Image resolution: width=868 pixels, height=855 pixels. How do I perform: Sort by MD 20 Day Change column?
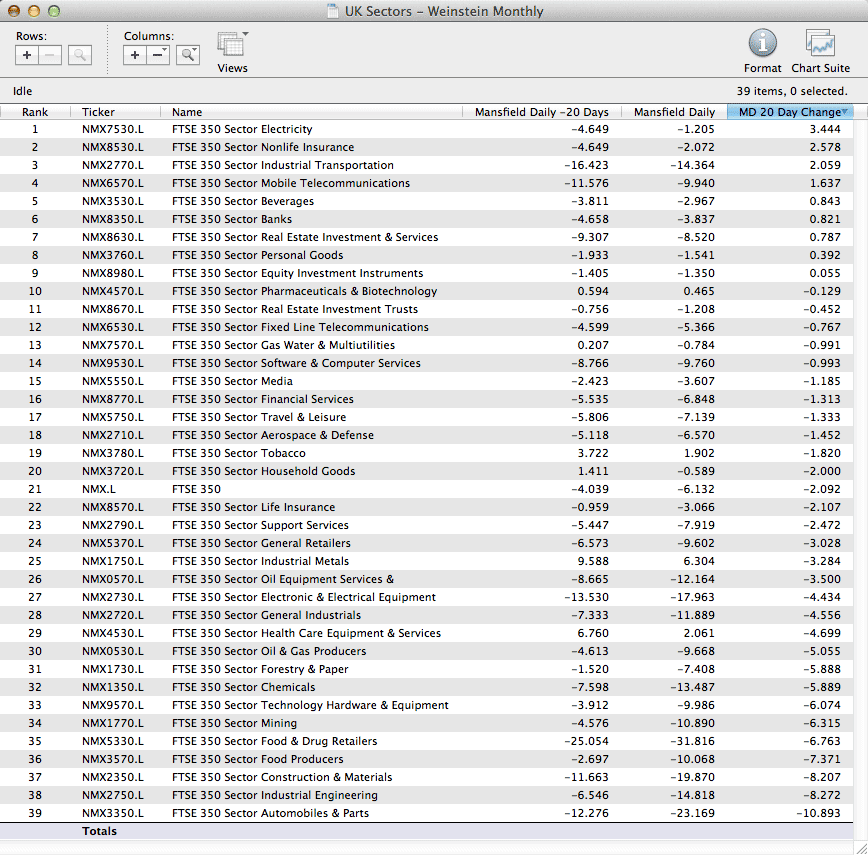pos(789,112)
